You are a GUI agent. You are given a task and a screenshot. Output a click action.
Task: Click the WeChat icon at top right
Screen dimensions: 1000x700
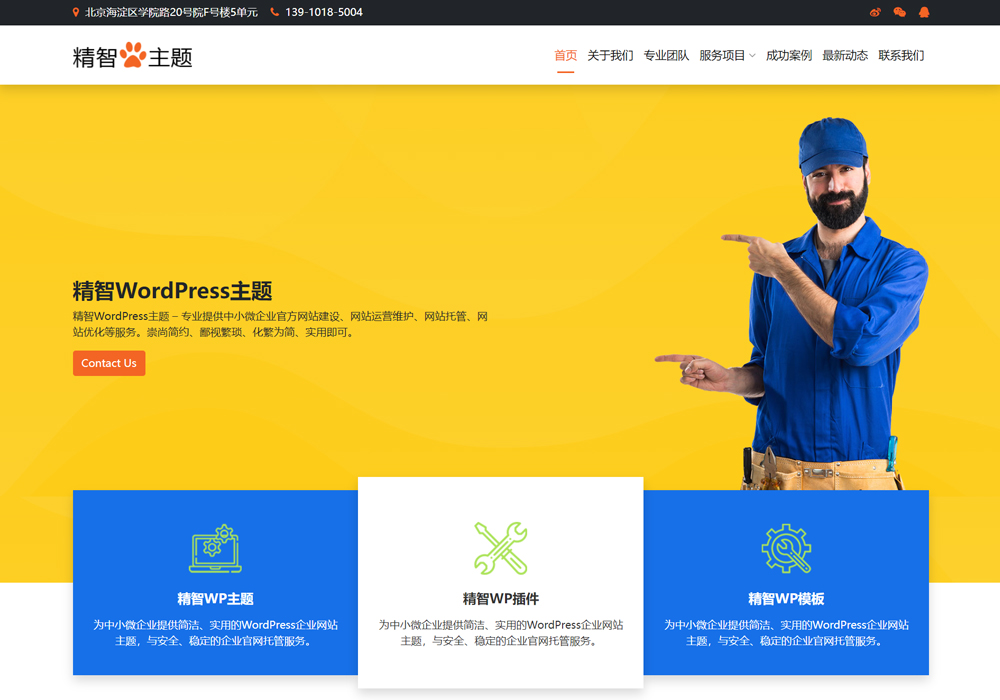click(898, 12)
